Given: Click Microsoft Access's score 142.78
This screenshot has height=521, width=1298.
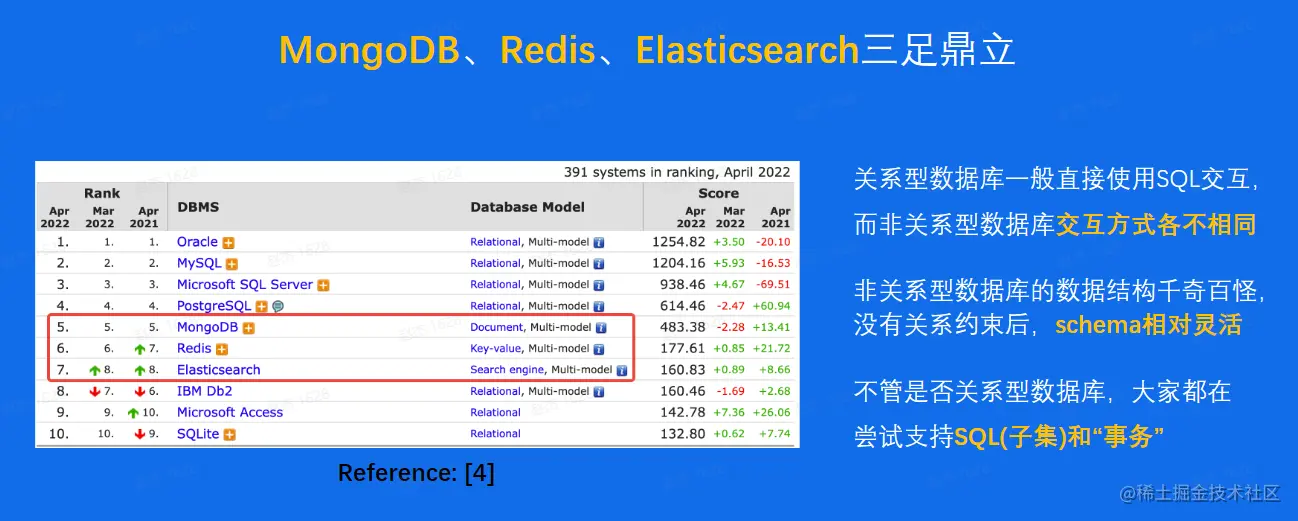Looking at the screenshot, I should point(683,413).
